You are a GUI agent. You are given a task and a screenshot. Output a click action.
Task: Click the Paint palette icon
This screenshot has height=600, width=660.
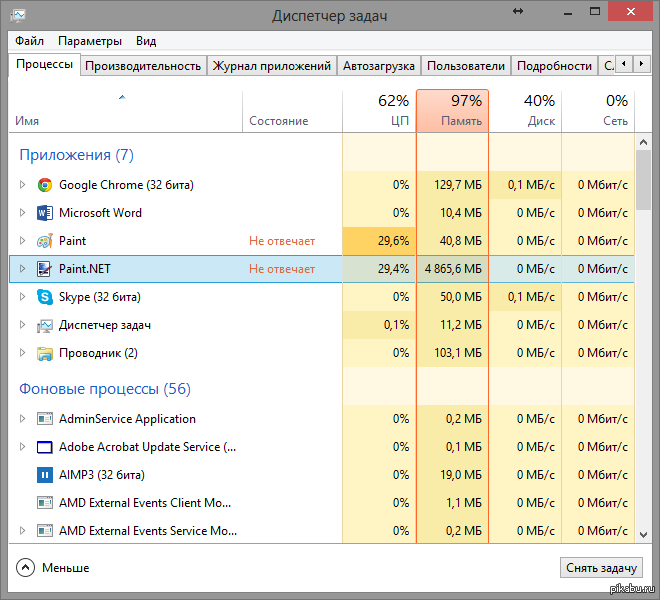tap(45, 241)
